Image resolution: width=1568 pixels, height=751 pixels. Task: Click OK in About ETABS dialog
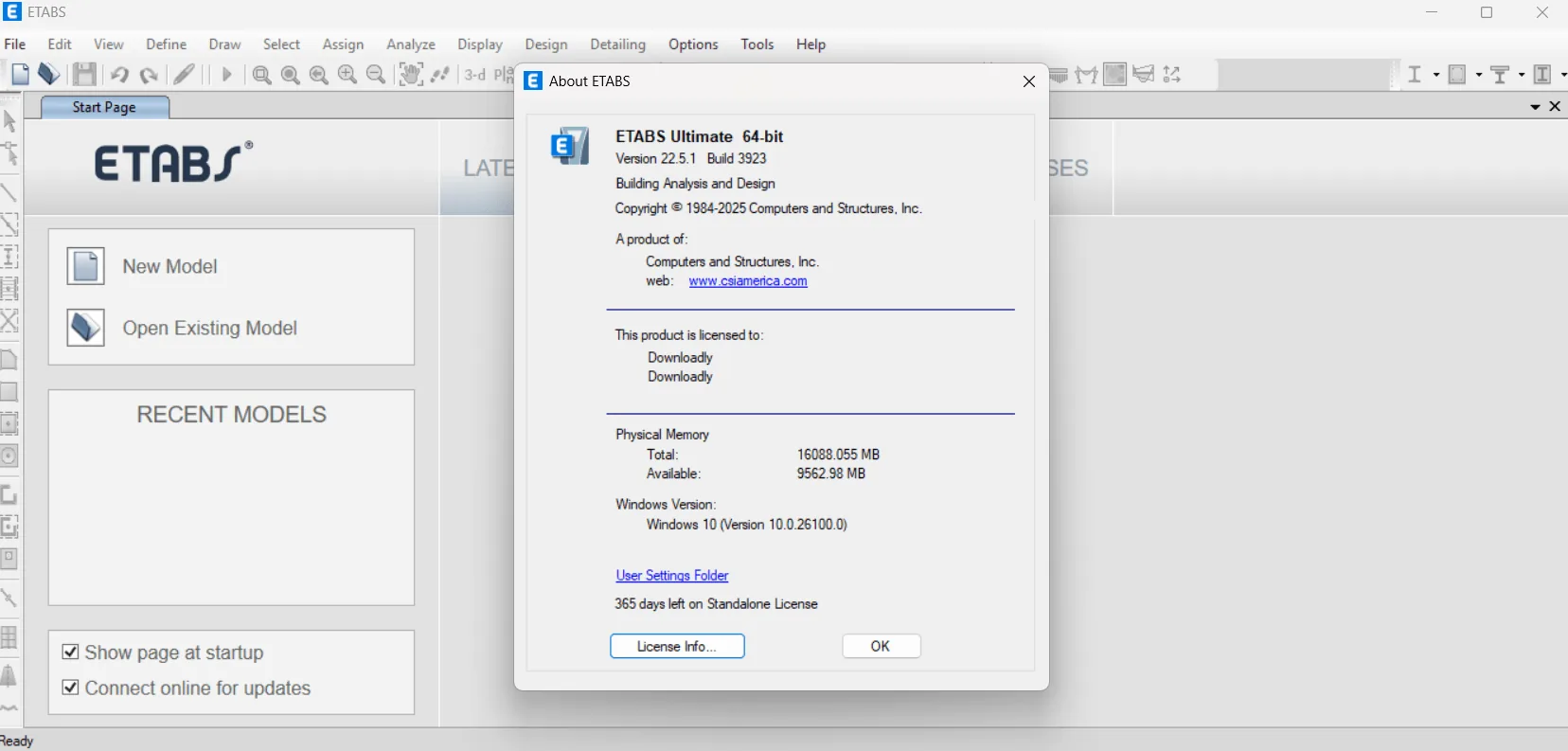(881, 646)
